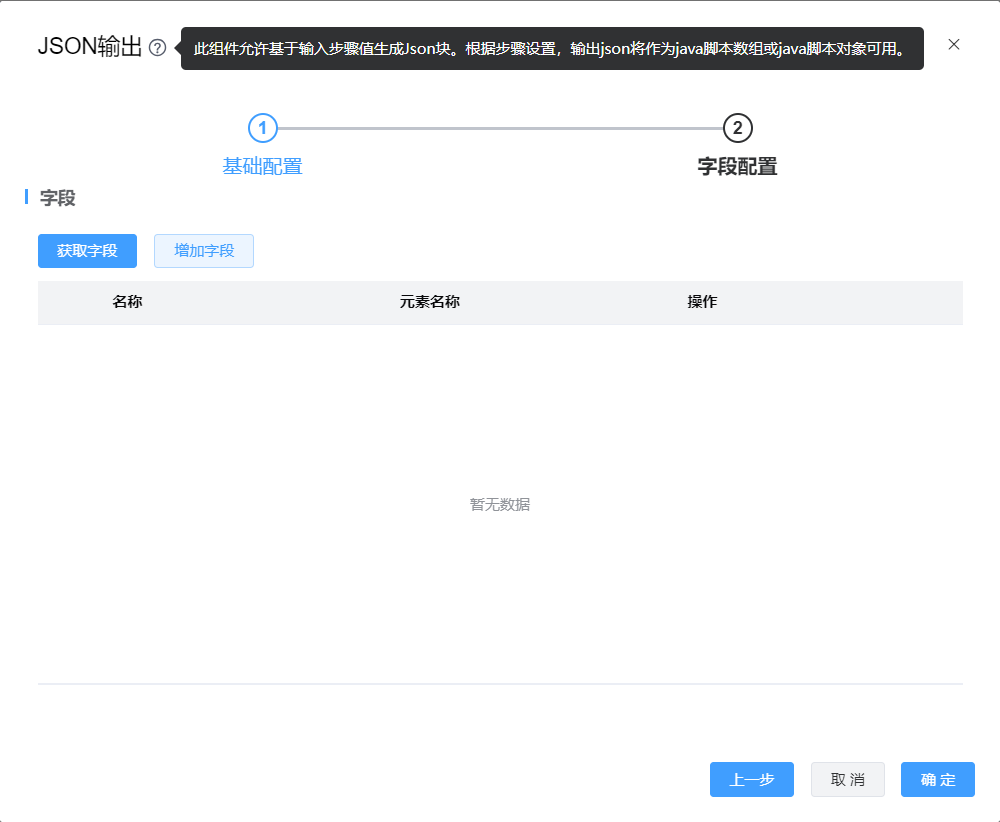Click the progress line between the steps
This screenshot has width=1000, height=822.
pos(500,128)
